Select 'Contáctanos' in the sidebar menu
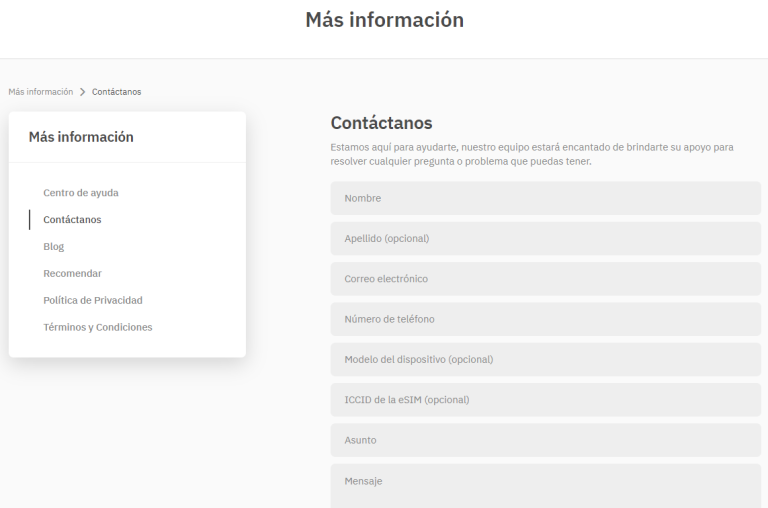Screen dimensions: 768x508 pos(72,219)
